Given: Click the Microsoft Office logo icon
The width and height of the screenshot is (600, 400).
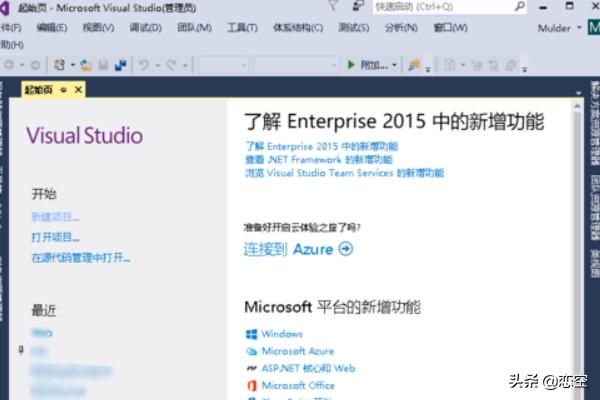Looking at the screenshot, I should [251, 385].
